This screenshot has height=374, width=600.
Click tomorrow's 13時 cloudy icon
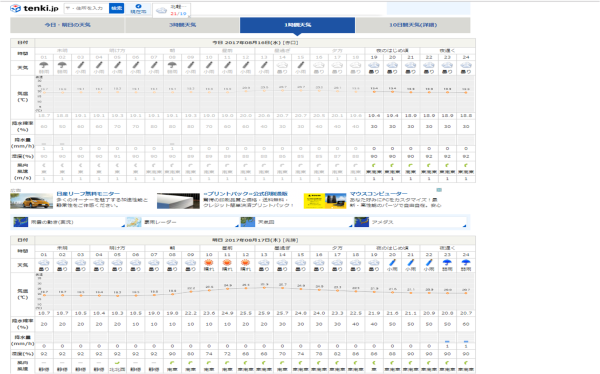(264, 263)
